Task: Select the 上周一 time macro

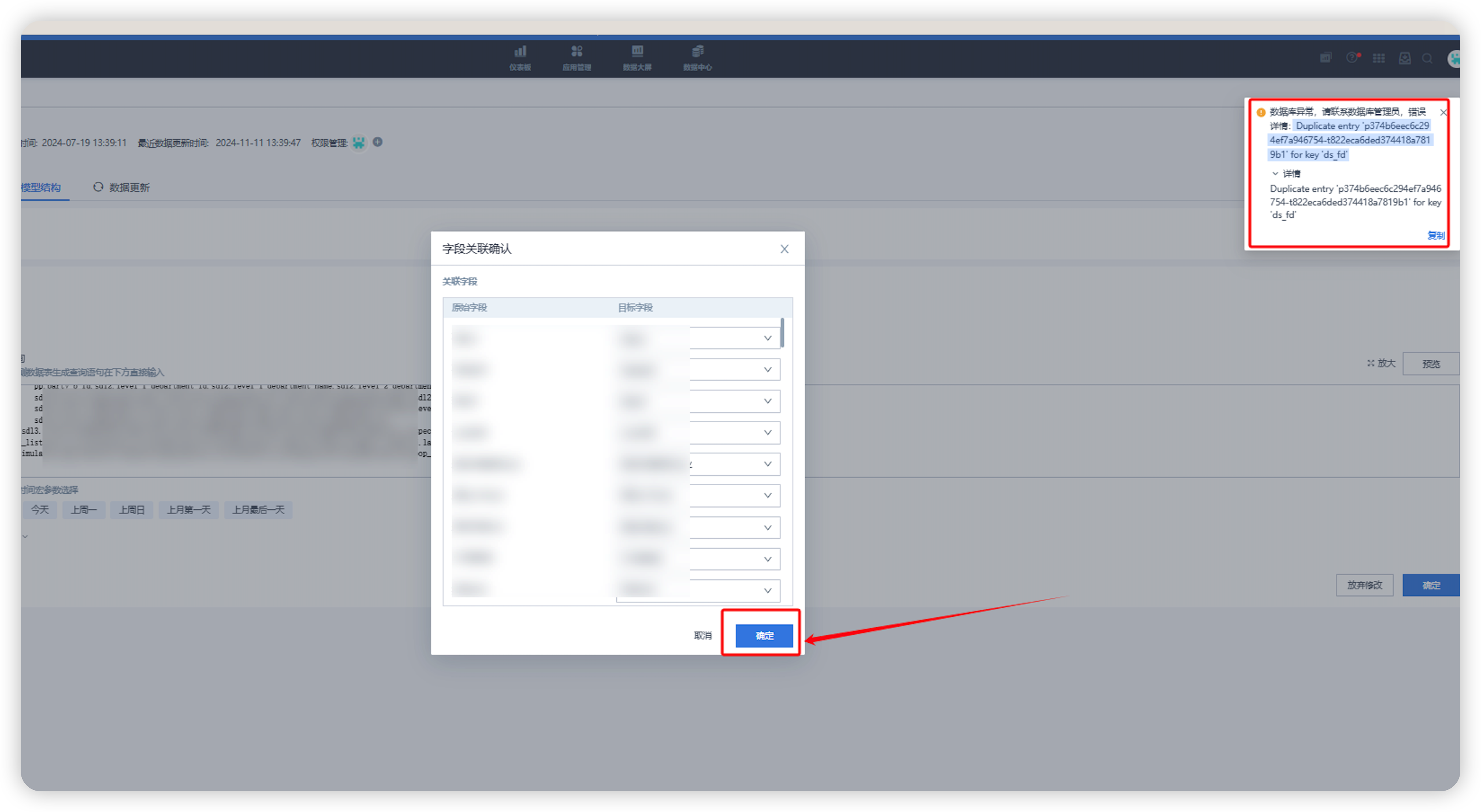Action: (x=83, y=509)
